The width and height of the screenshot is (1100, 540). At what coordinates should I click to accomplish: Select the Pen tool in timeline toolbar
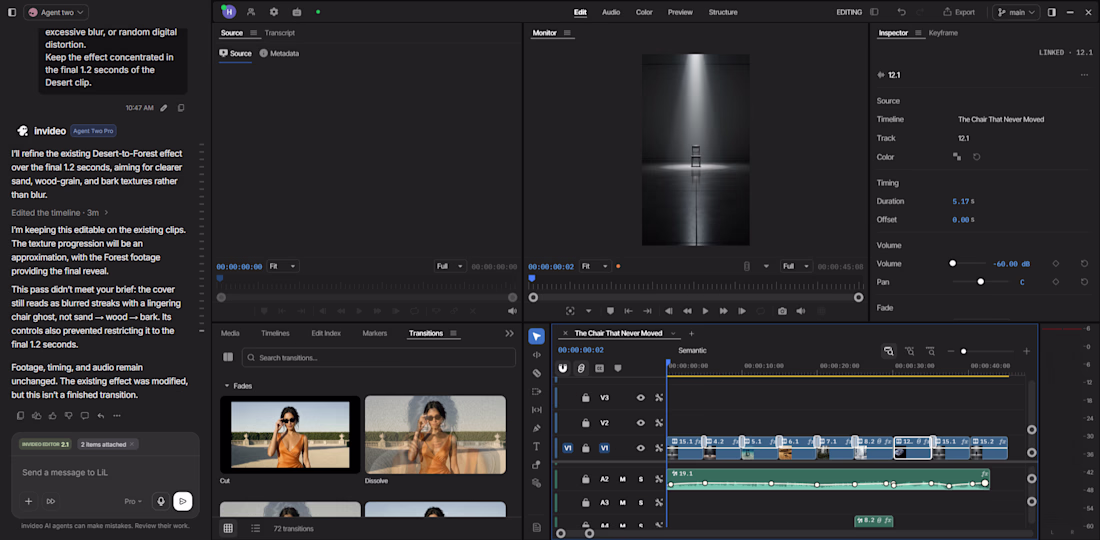tap(537, 428)
